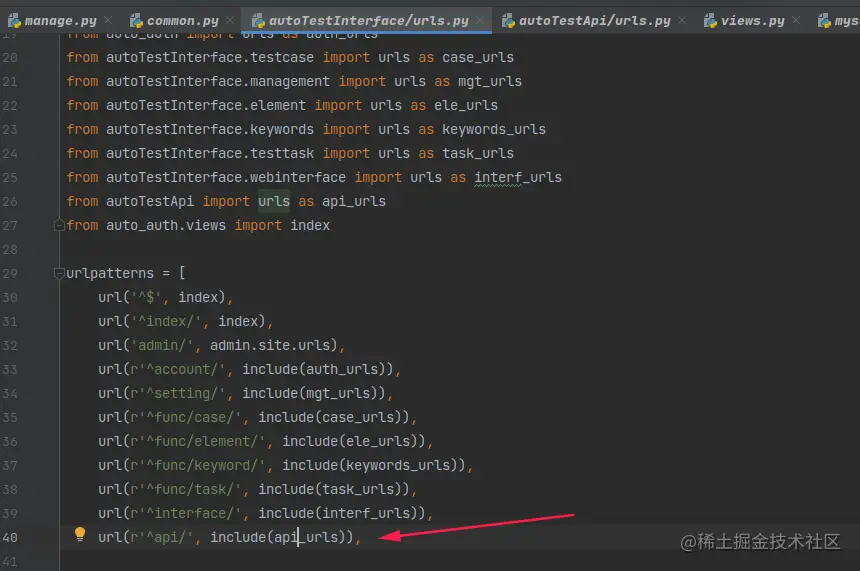Viewport: 860px width, 571px height.
Task: Click the yellow intention lightbulb on line 40
Action: click(80, 534)
